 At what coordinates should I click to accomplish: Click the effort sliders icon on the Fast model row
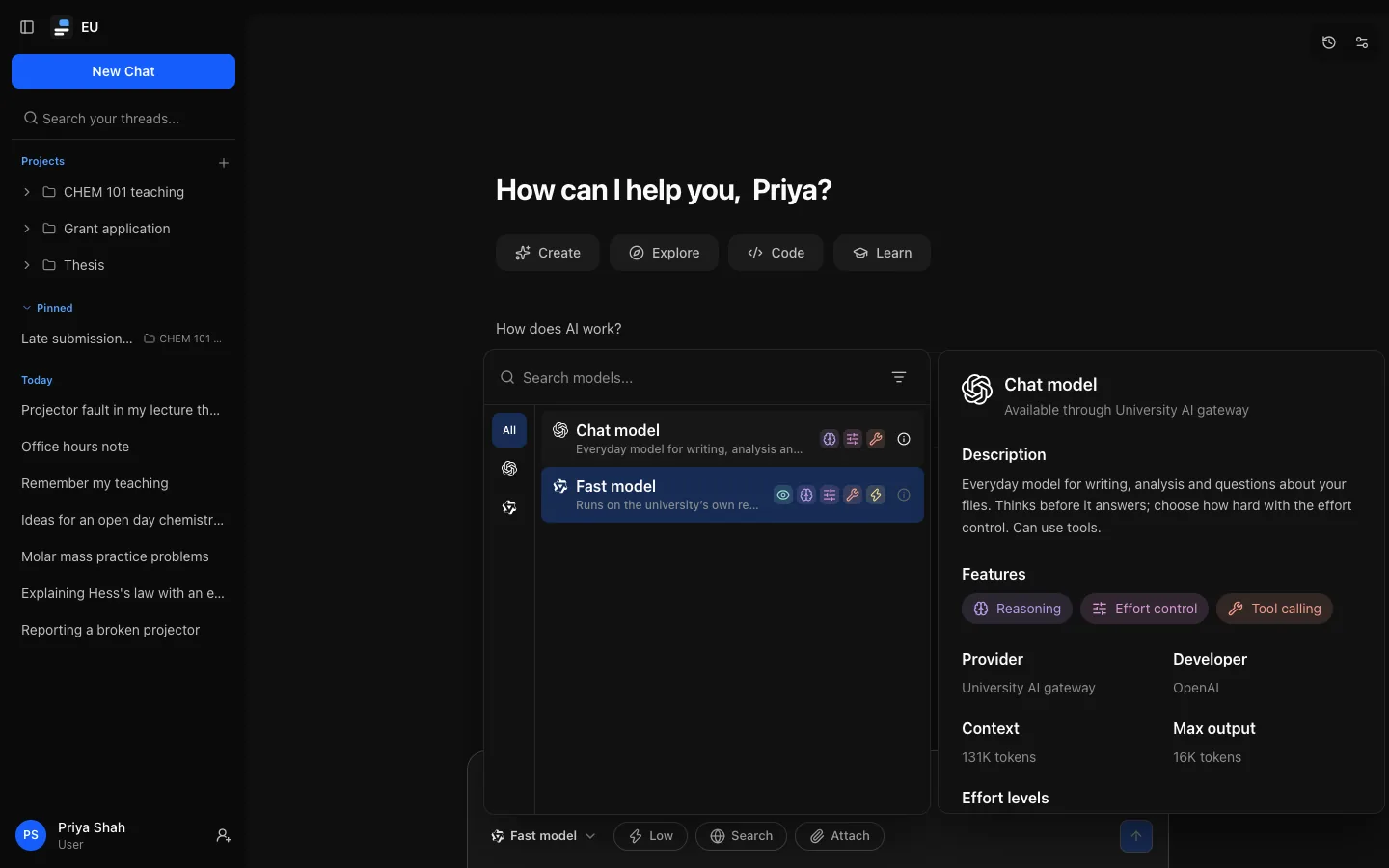[x=830, y=495]
